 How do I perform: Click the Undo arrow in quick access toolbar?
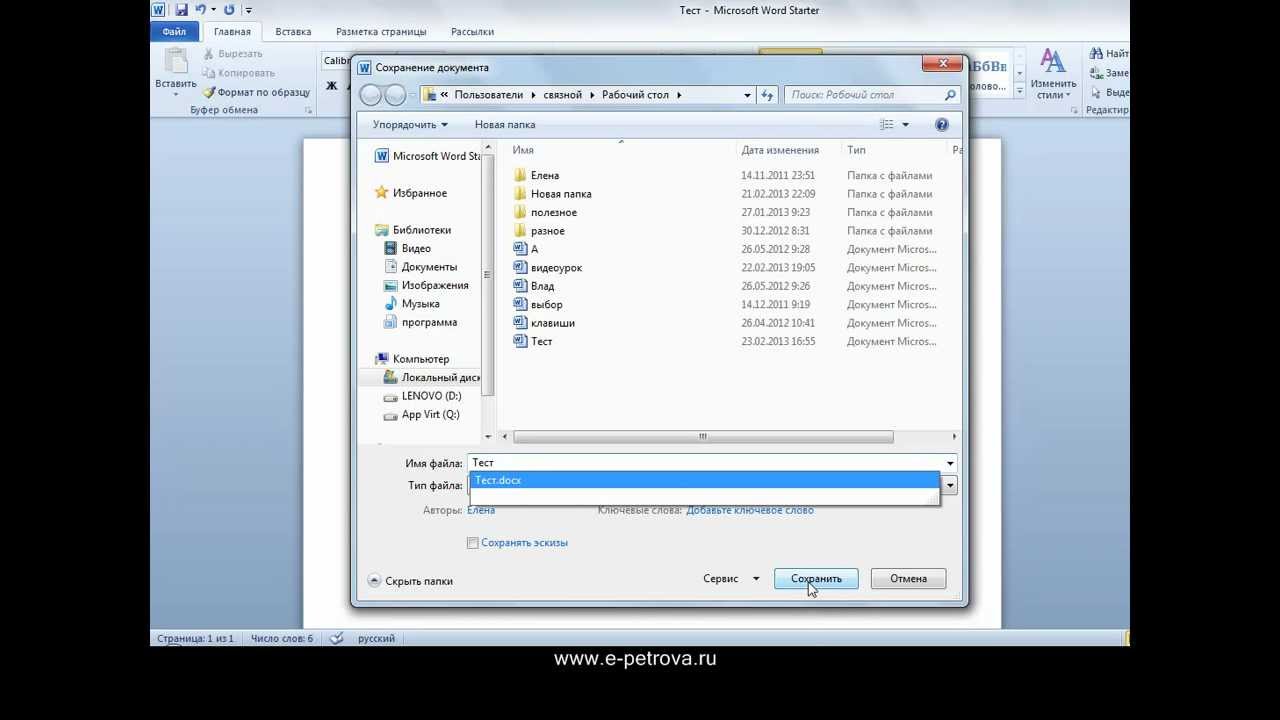[x=201, y=10]
